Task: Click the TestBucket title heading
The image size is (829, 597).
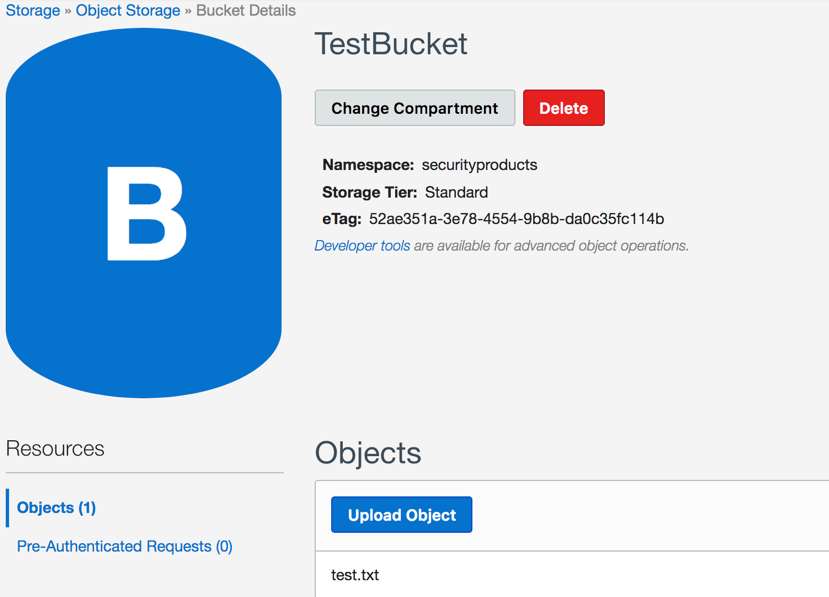Action: (x=391, y=44)
